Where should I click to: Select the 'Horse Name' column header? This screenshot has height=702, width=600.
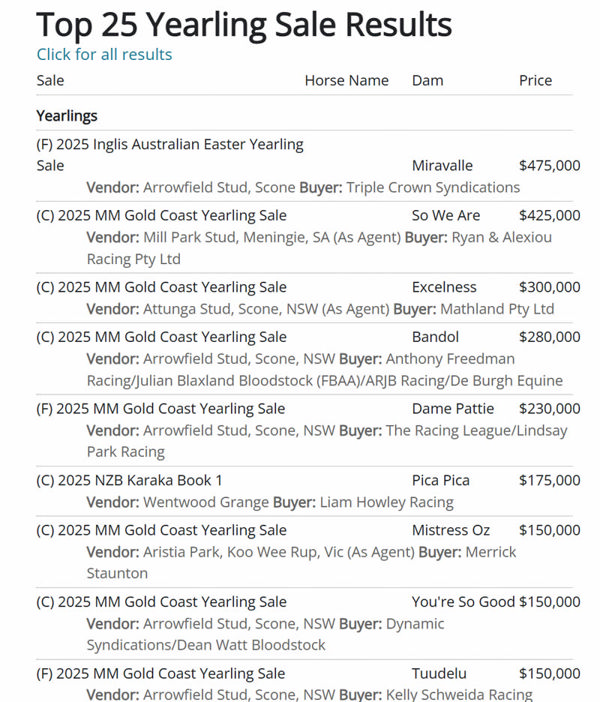pos(346,80)
